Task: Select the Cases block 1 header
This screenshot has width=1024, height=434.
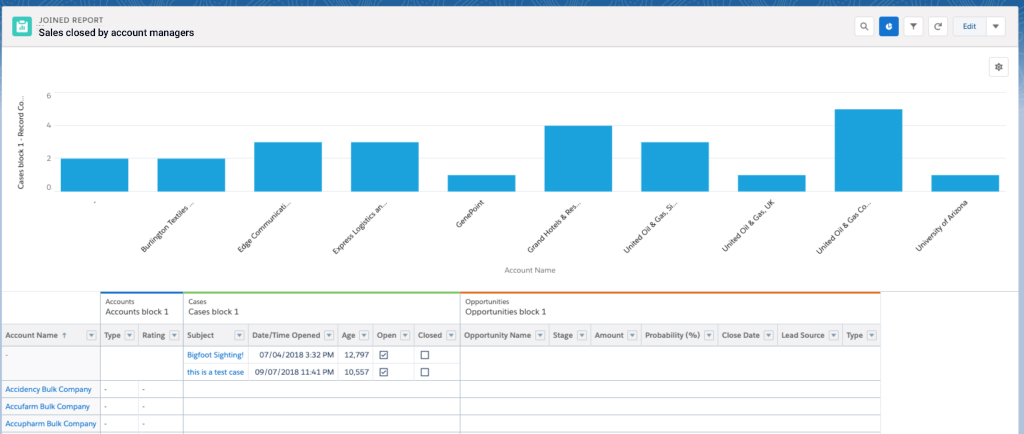Action: 213,311
